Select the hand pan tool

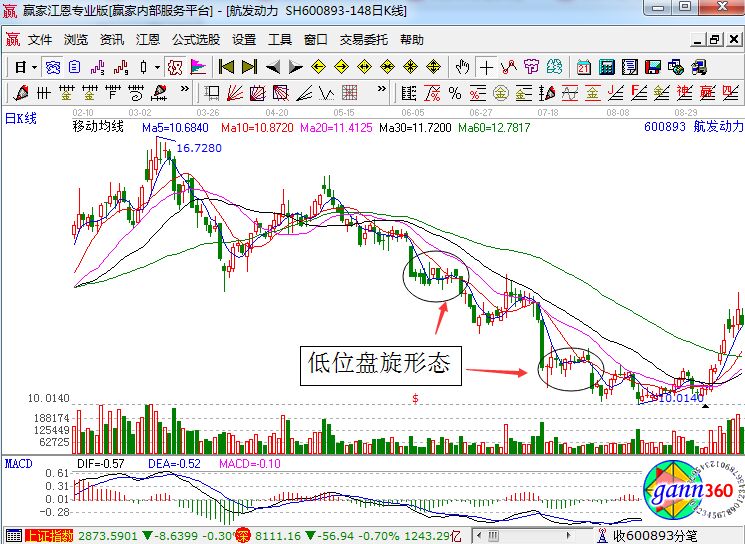[x=462, y=67]
